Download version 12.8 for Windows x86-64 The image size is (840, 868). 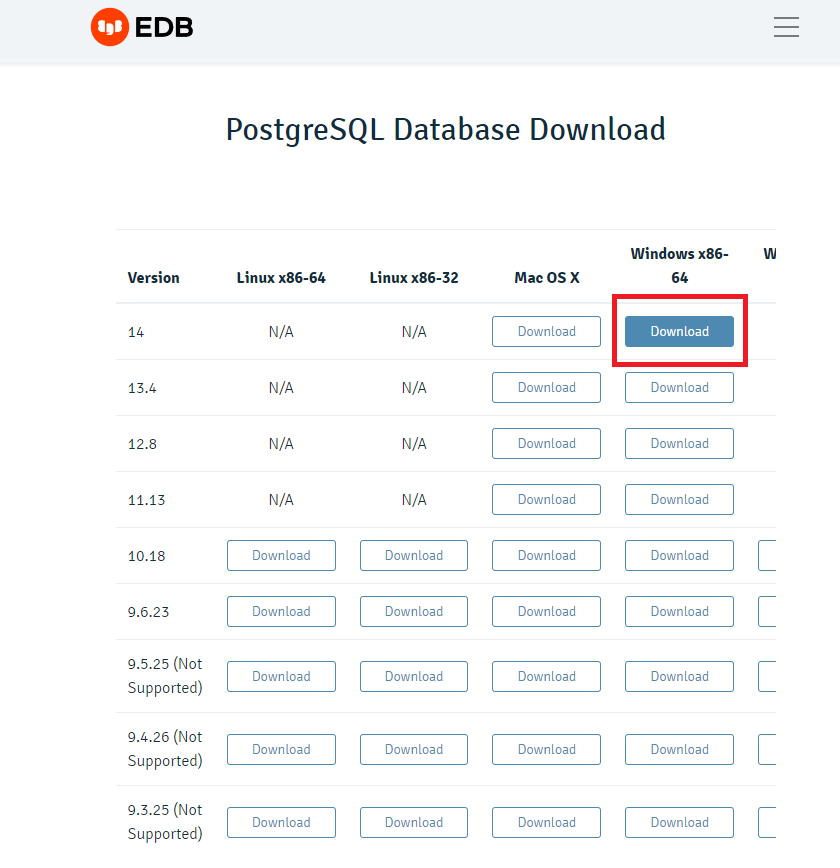click(679, 443)
